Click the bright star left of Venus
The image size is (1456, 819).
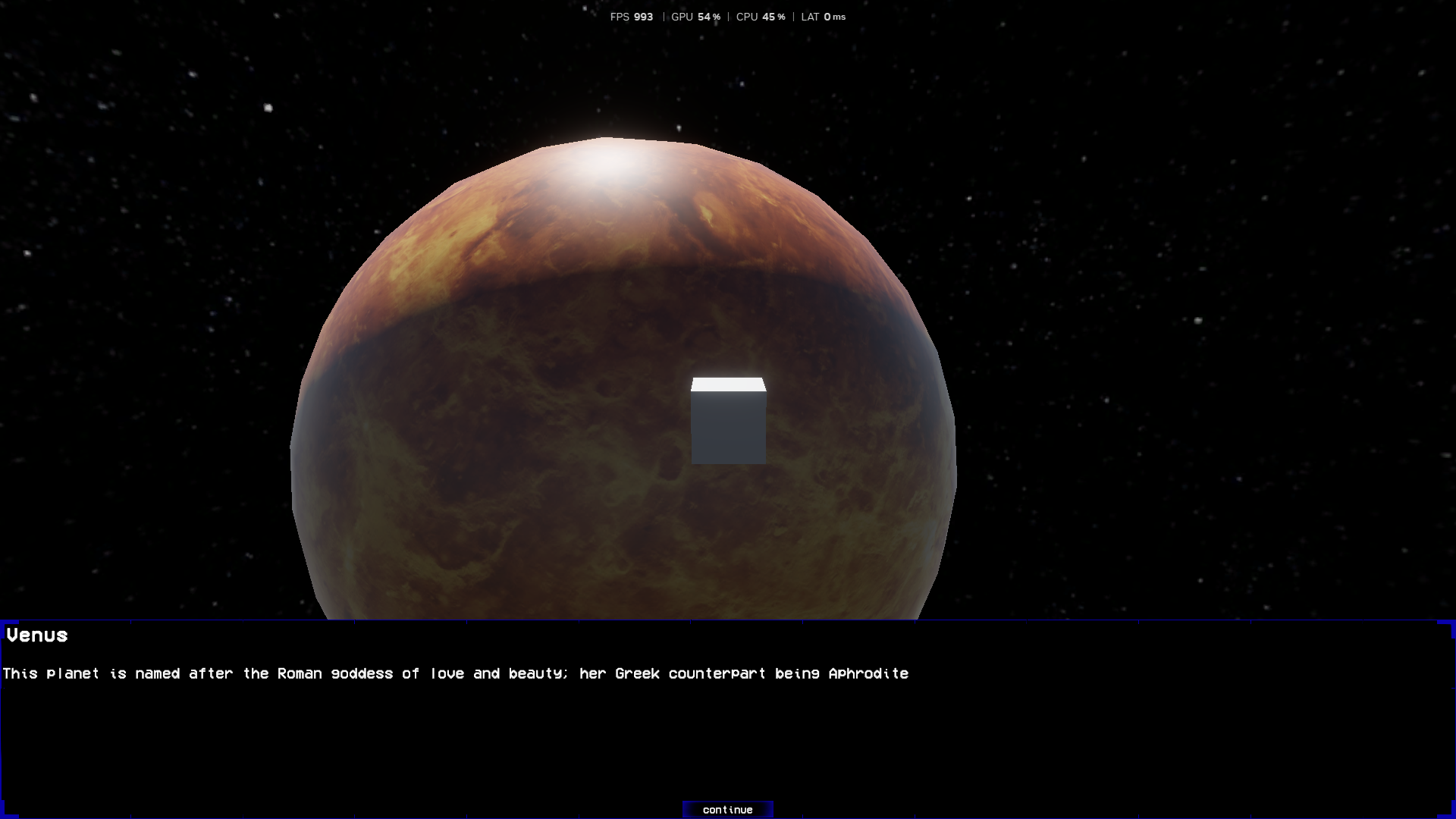coord(268,108)
